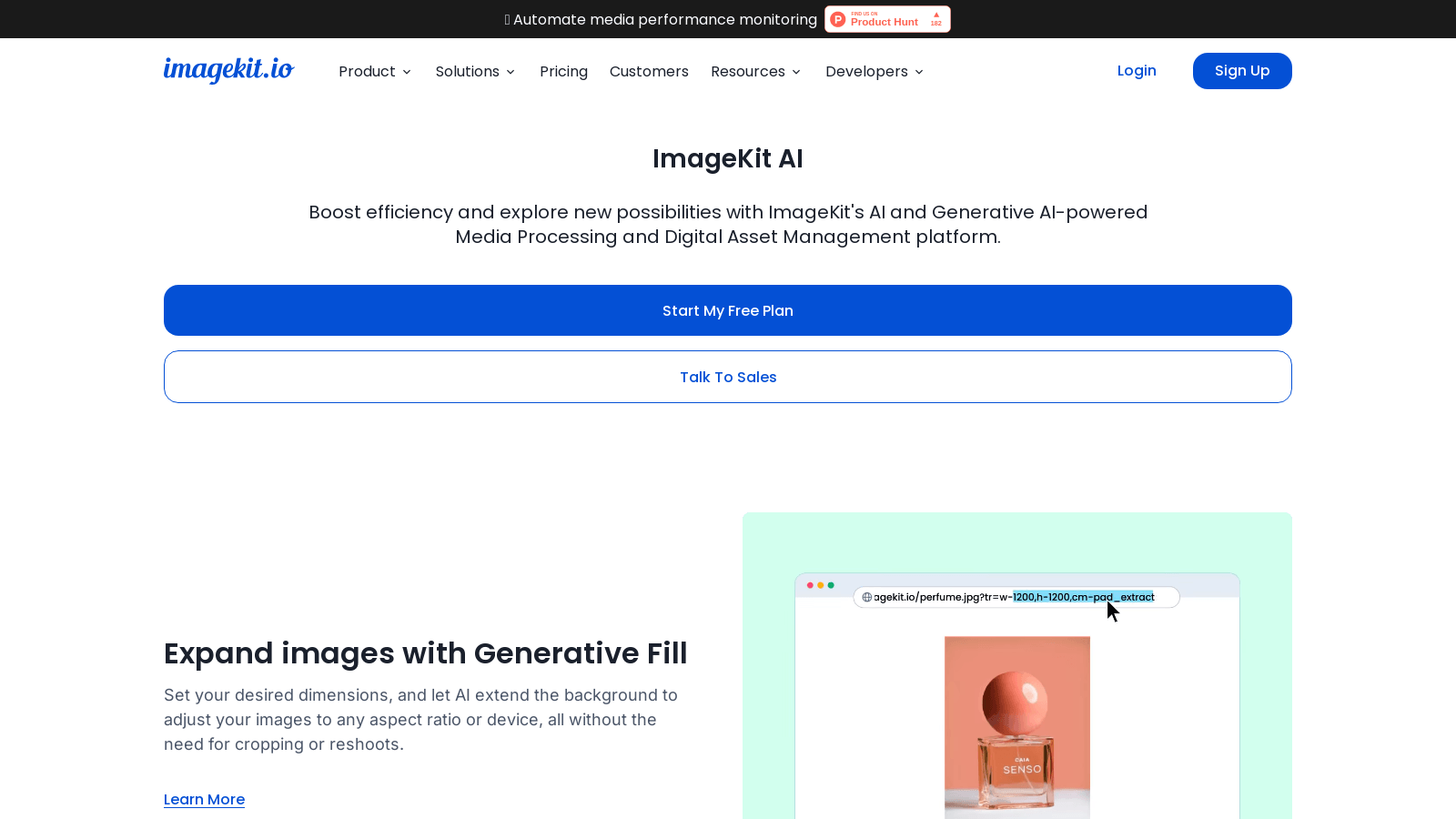
Task: Click the mock browser URL field
Action: [1016, 597]
